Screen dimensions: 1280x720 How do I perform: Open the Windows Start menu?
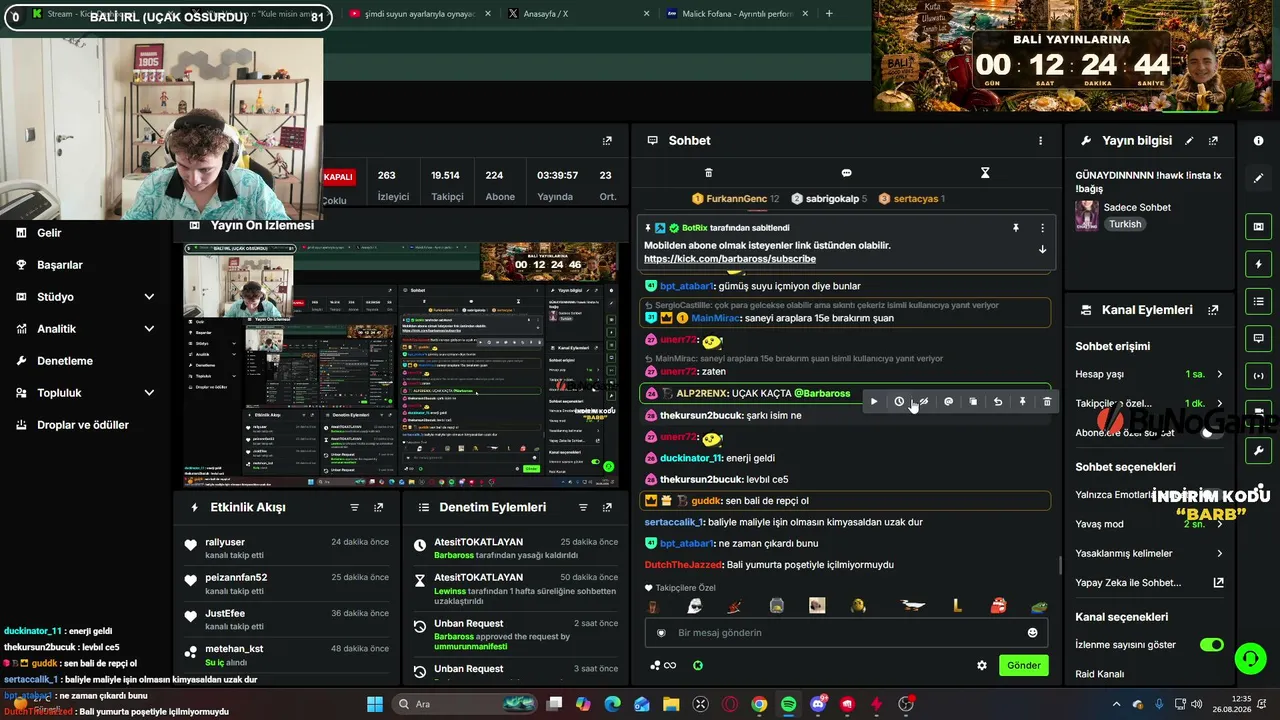pyautogui.click(x=375, y=704)
